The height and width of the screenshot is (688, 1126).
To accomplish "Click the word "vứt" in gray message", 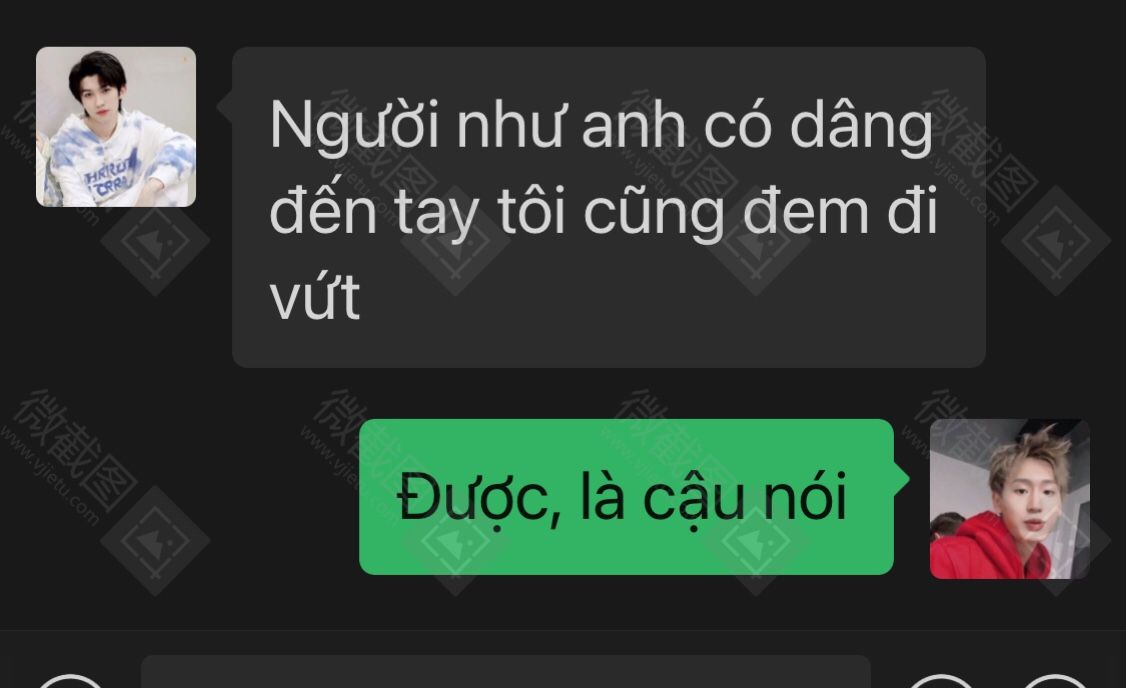I will pyautogui.click(x=315, y=297).
